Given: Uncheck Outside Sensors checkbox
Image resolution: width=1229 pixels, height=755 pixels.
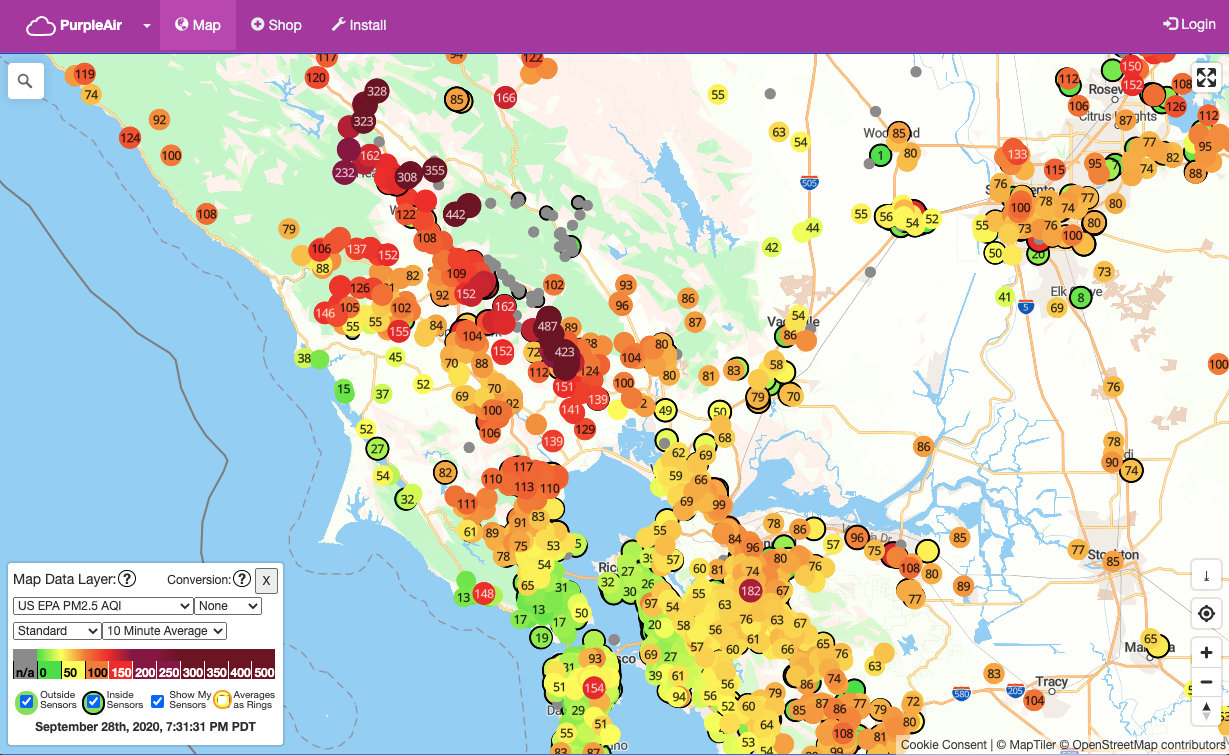Looking at the screenshot, I should tap(27, 700).
